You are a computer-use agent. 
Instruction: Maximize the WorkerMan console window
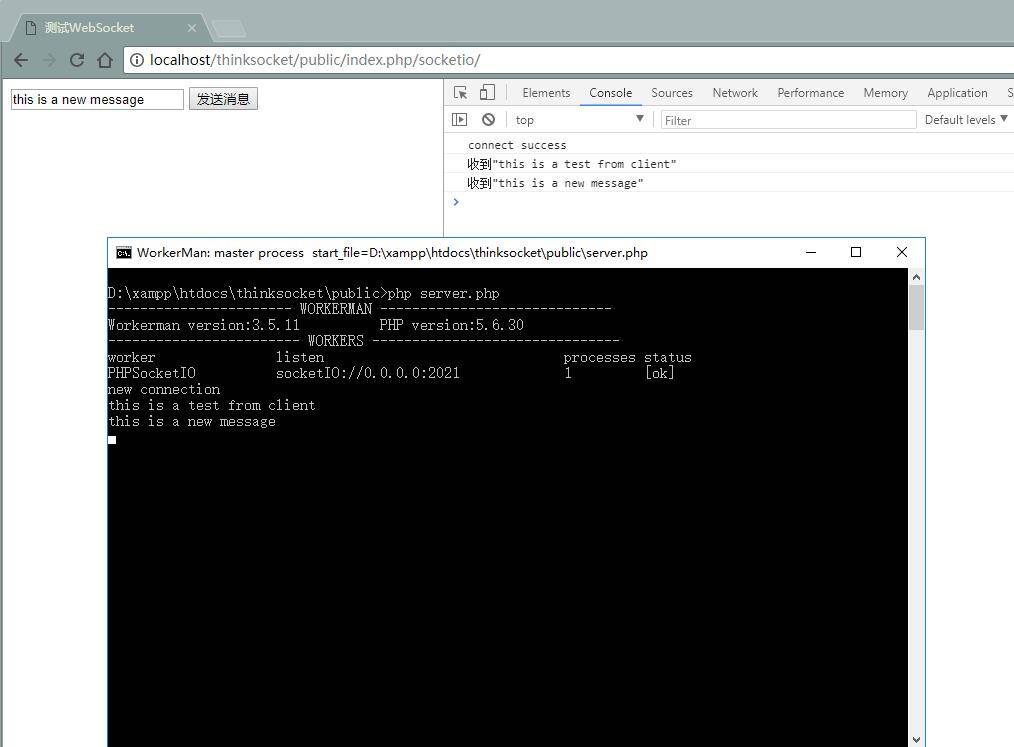(856, 252)
